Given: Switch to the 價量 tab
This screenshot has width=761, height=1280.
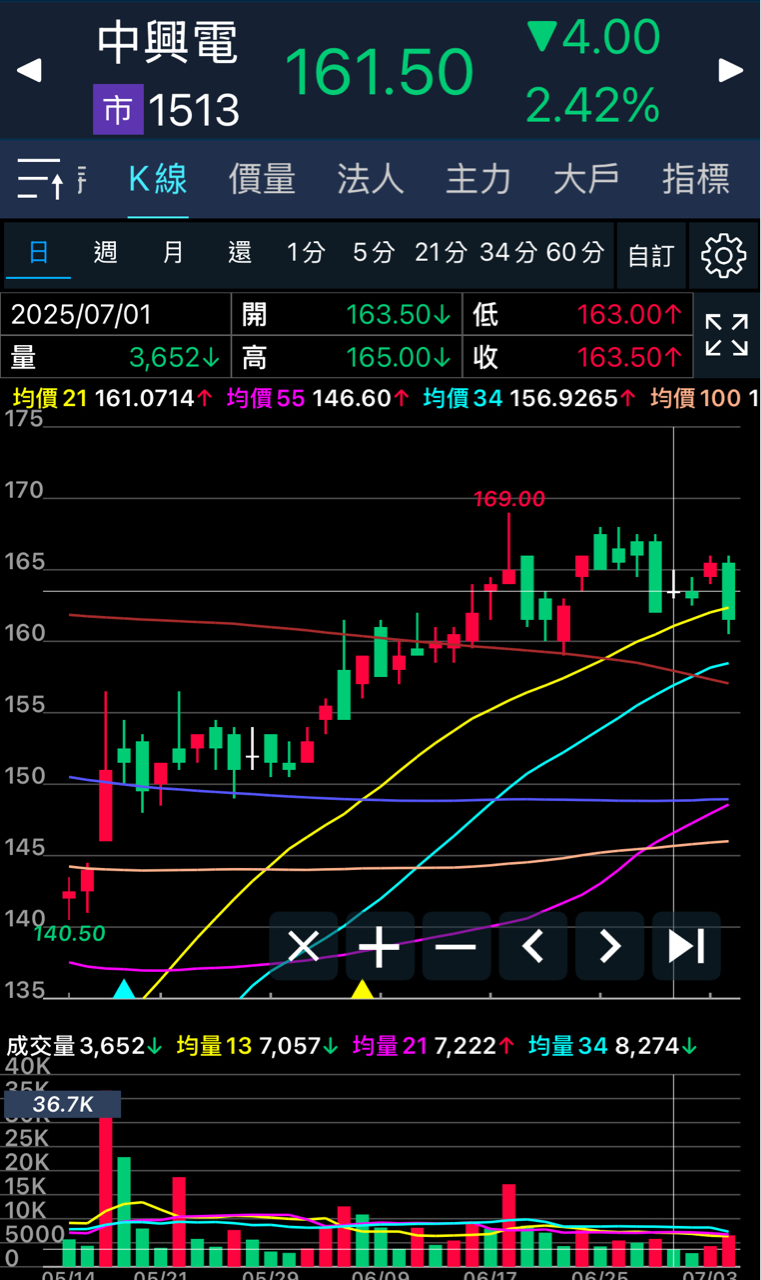Looking at the screenshot, I should [x=262, y=179].
